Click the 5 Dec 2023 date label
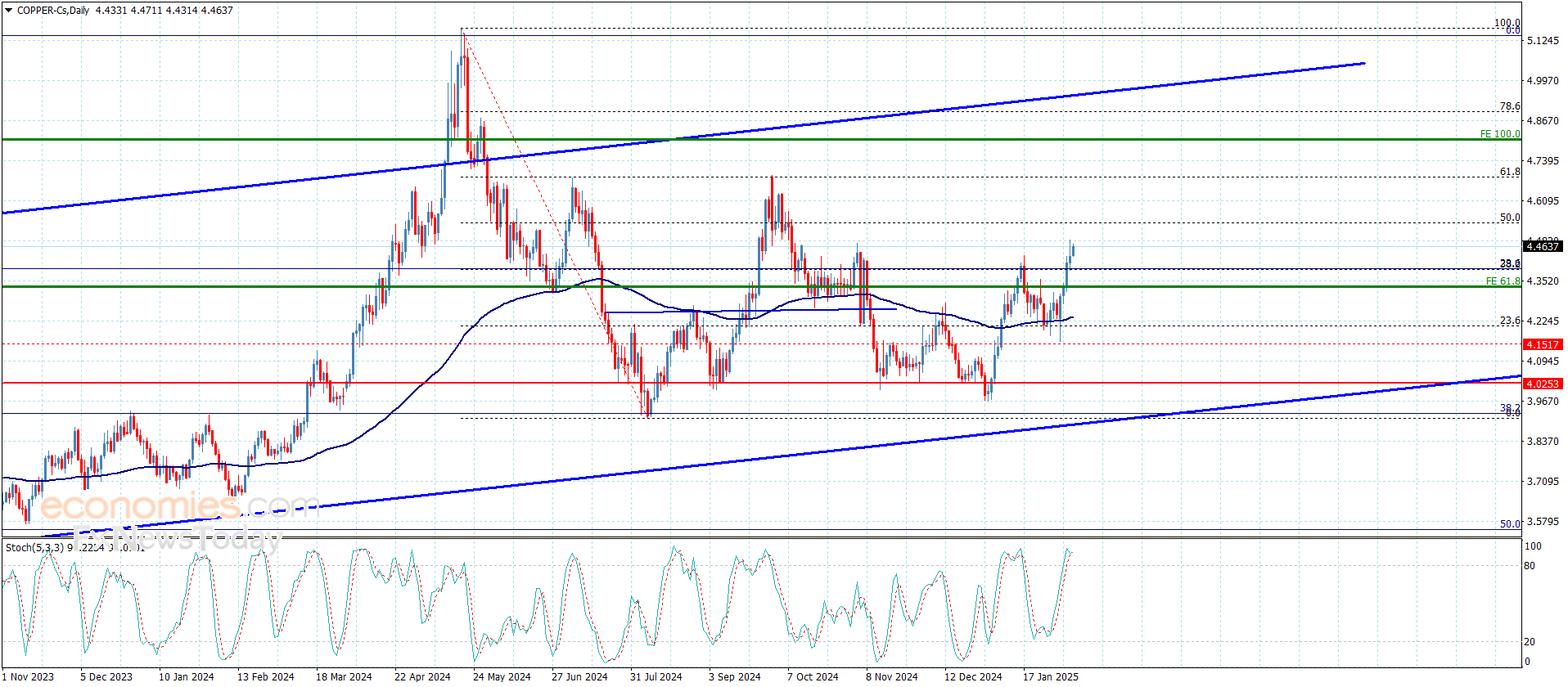This screenshot has height=687, width=1568. (106, 676)
